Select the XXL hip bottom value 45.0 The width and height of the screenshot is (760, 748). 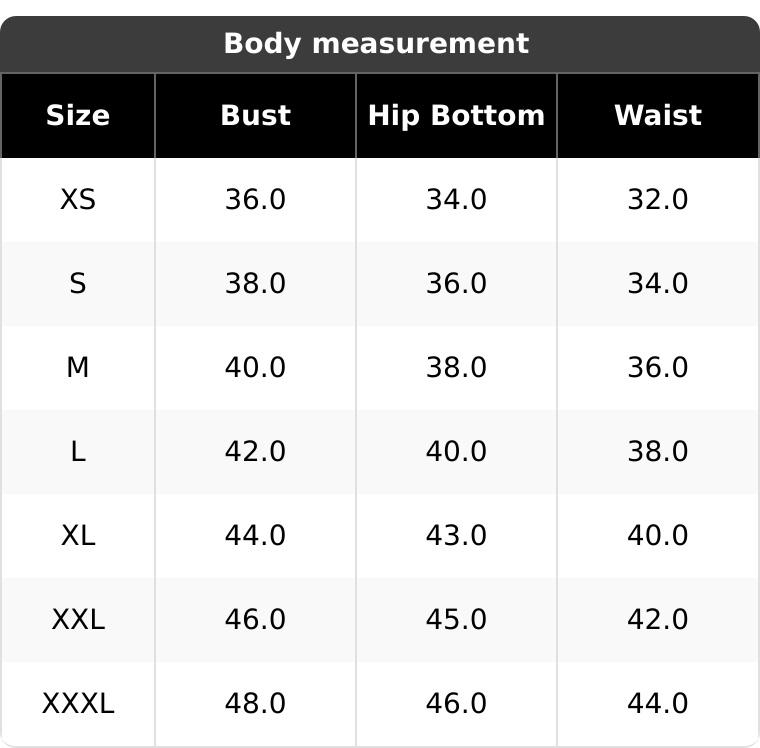click(456, 620)
